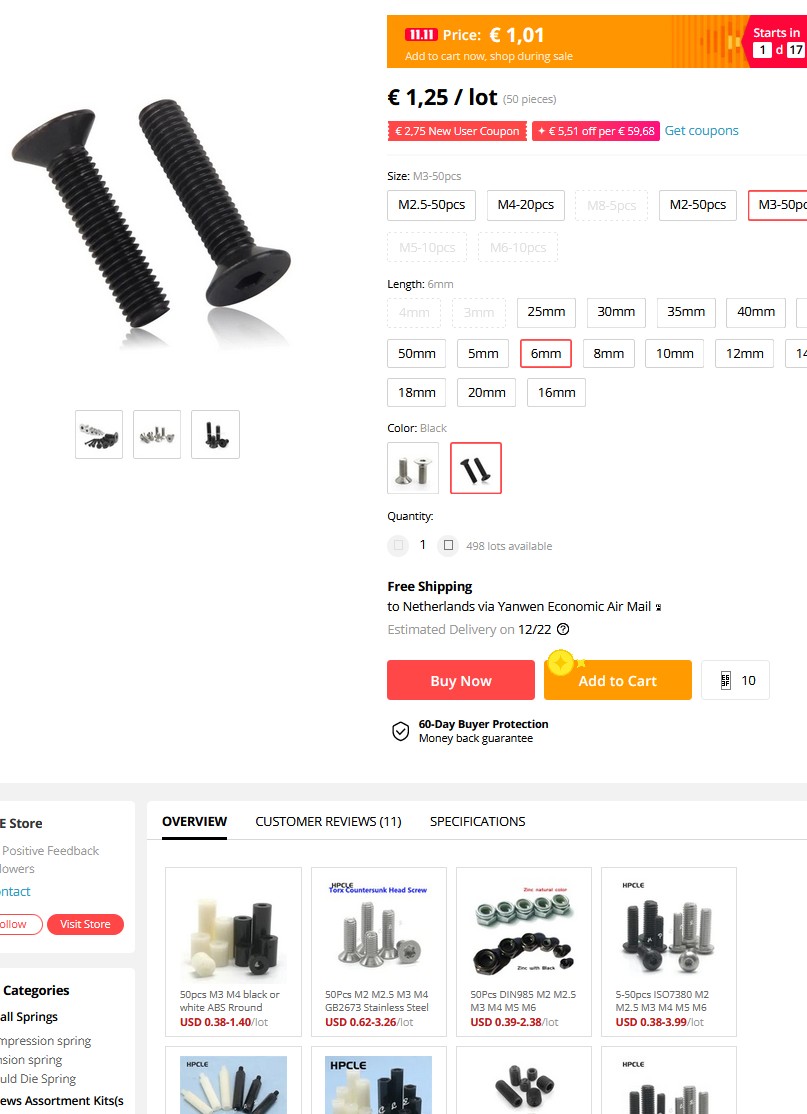This screenshot has width=807, height=1114.
Task: Open the Die Spring category link
Action: tap(38, 1078)
